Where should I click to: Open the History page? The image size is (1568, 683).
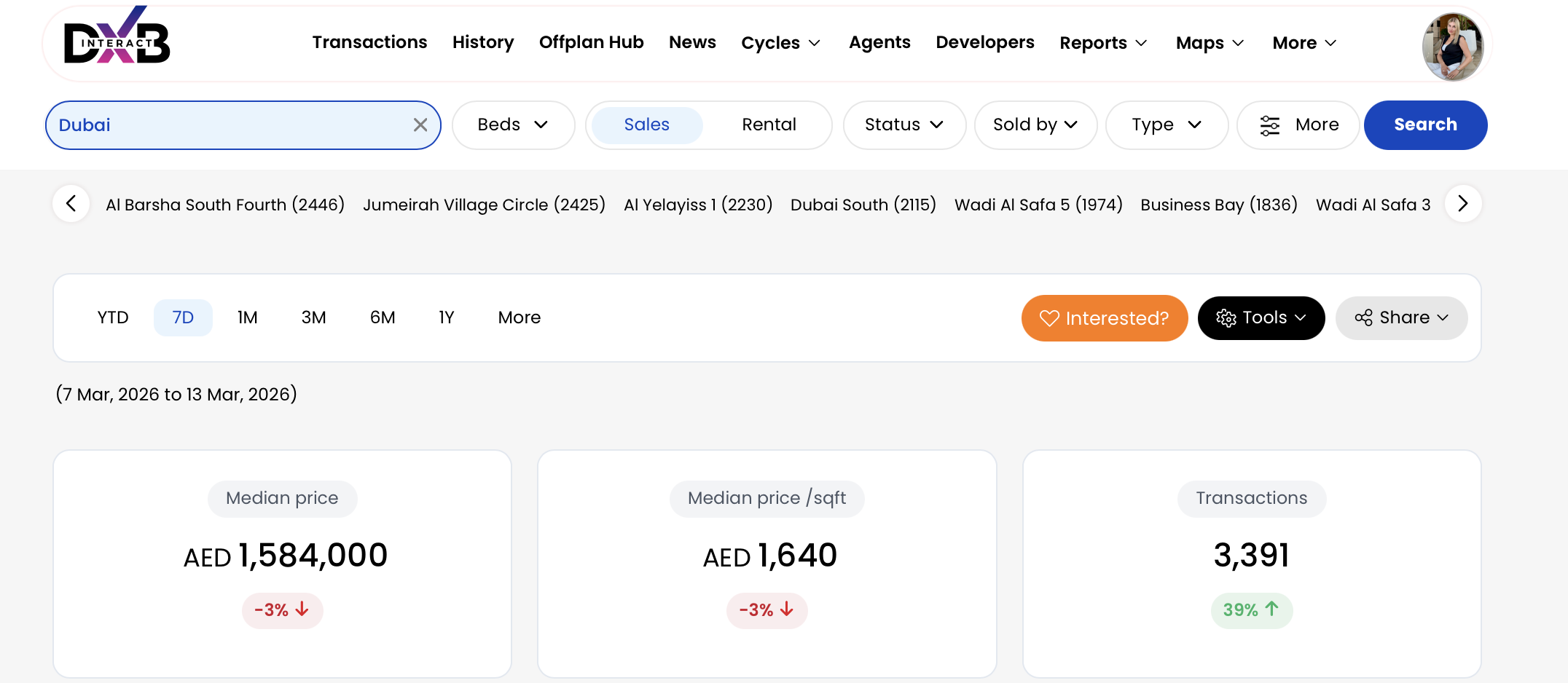pos(483,42)
